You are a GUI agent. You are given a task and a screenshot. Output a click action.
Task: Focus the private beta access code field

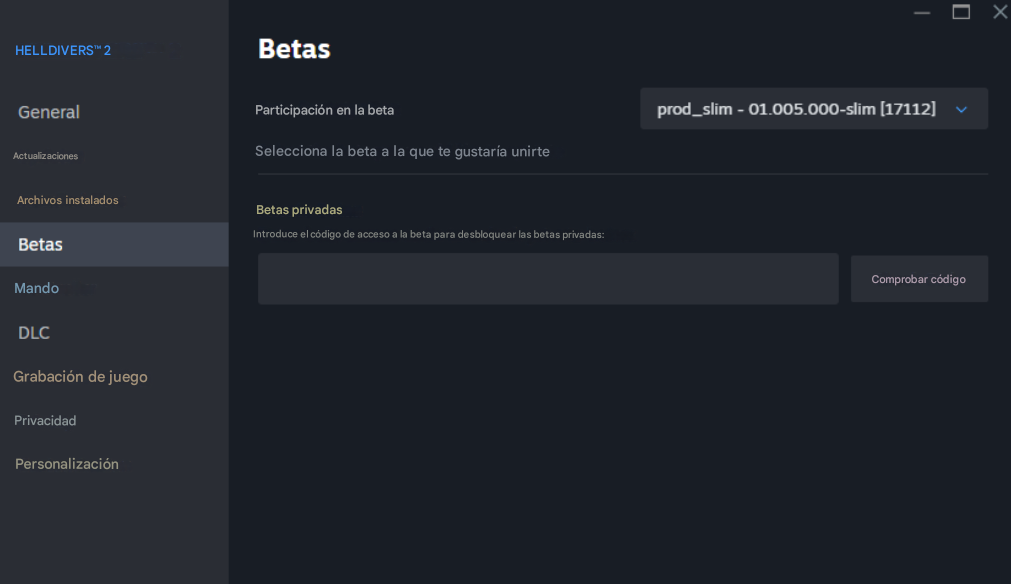[547, 279]
